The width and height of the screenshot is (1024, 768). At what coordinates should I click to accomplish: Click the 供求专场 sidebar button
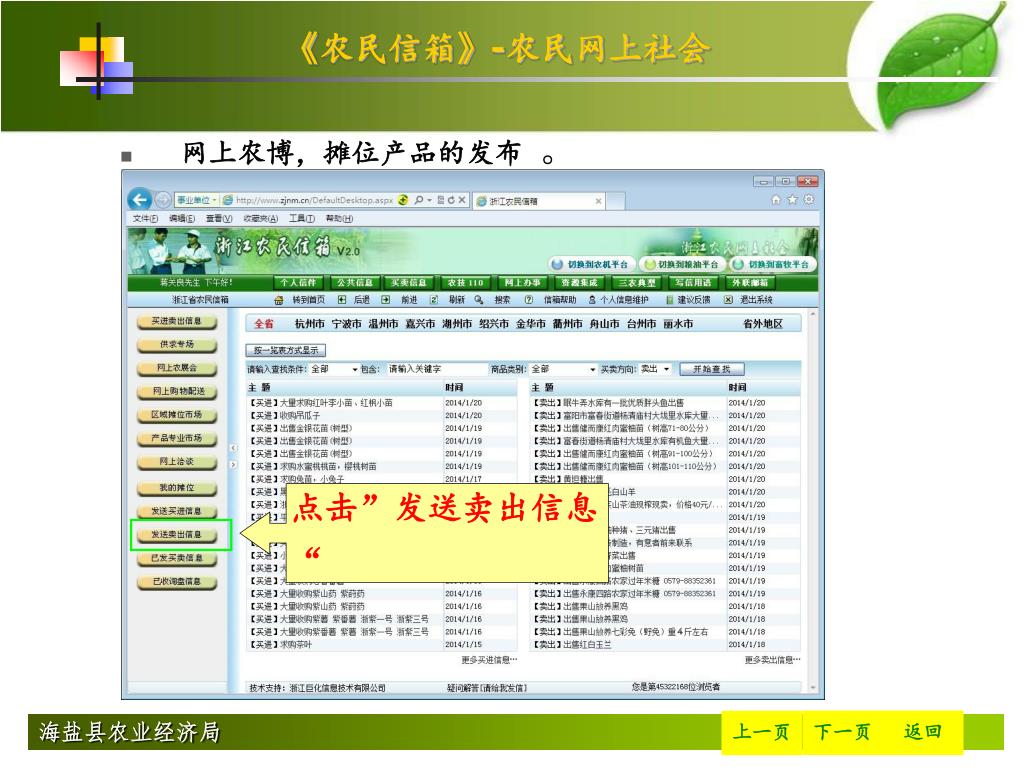coord(176,345)
